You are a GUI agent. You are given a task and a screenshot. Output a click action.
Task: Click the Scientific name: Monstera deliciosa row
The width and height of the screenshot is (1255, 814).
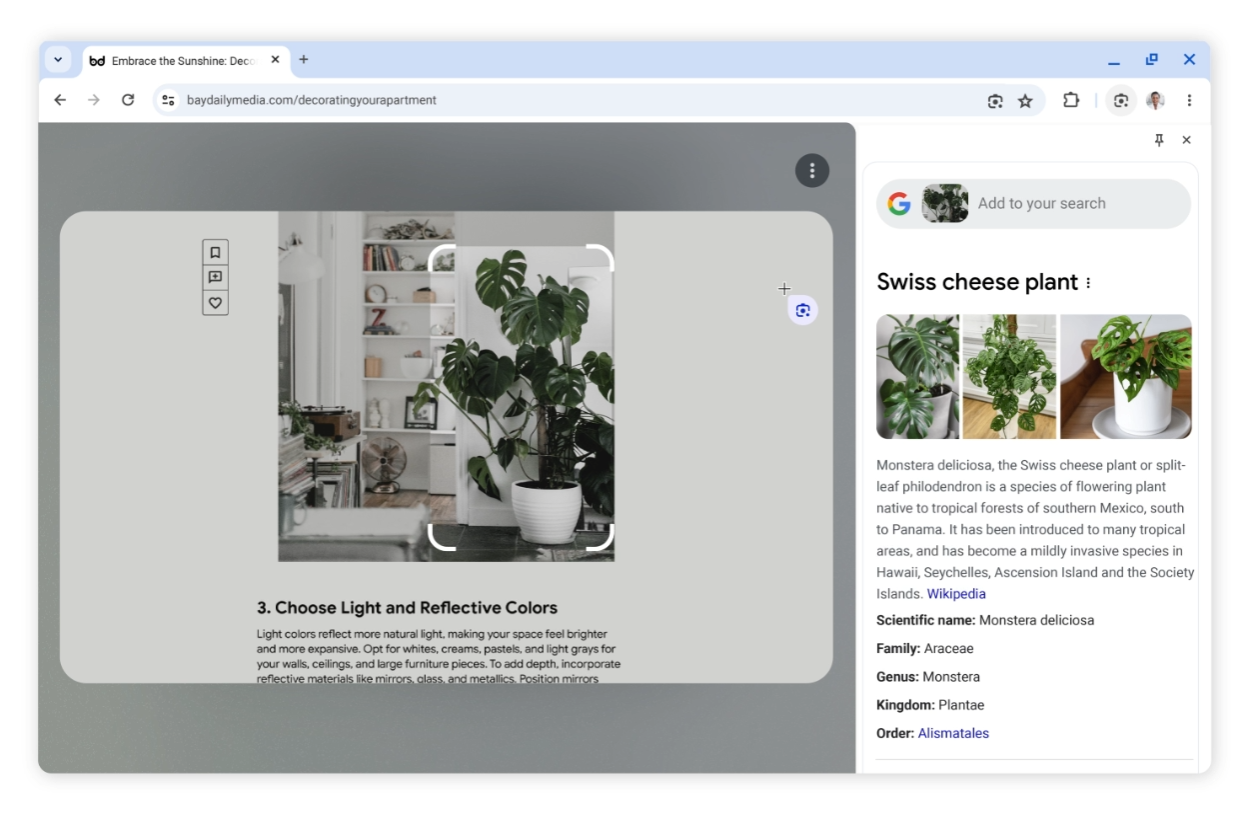985,620
